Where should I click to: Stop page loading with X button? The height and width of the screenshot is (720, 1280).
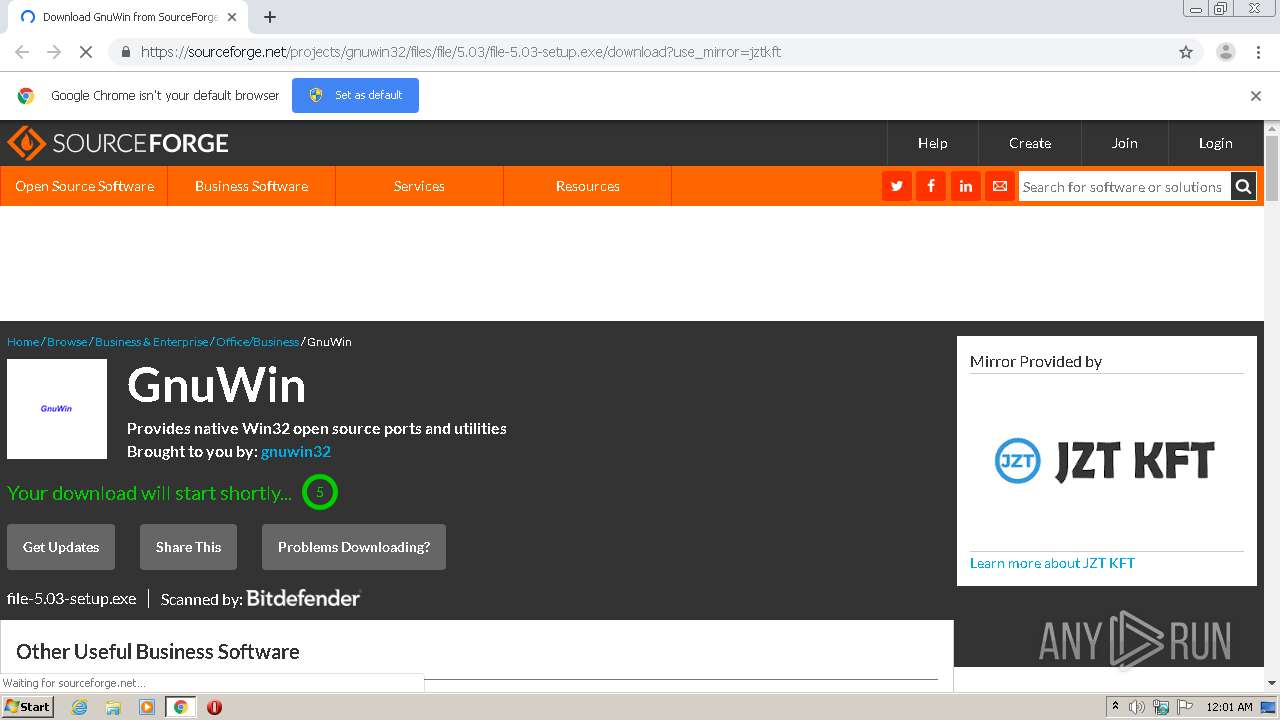[x=86, y=52]
